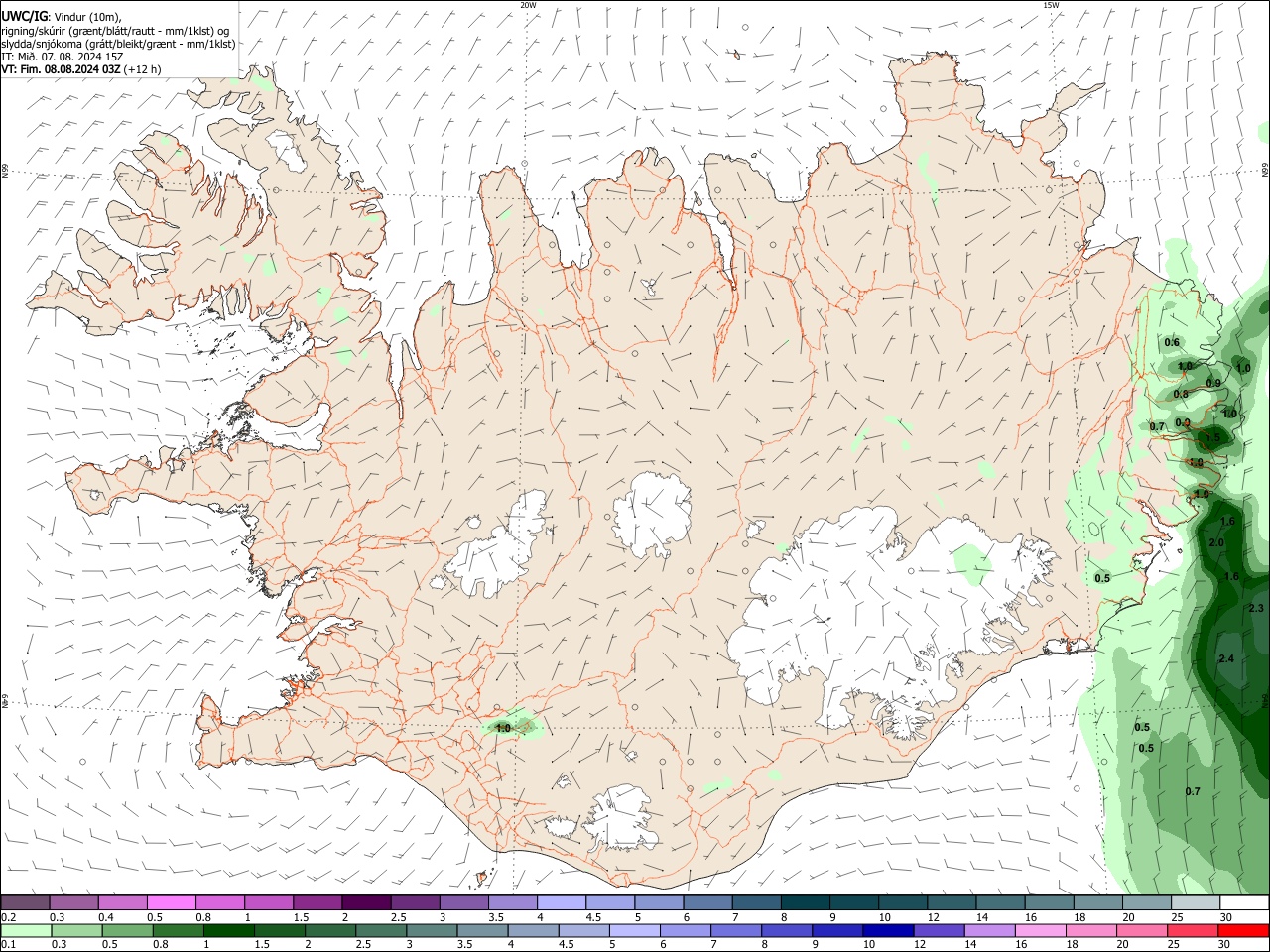
Task: Click the '0.1' label in the lower legend
Action: (9, 945)
